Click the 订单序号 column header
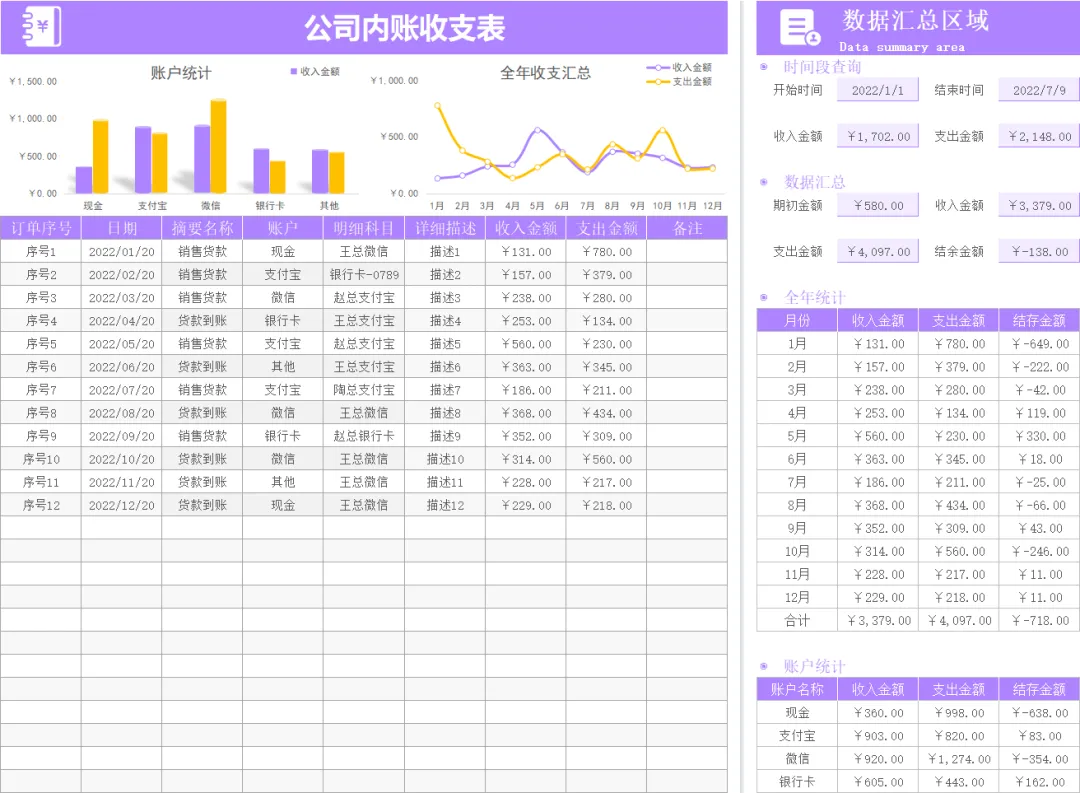Image resolution: width=1080 pixels, height=793 pixels. (41, 228)
